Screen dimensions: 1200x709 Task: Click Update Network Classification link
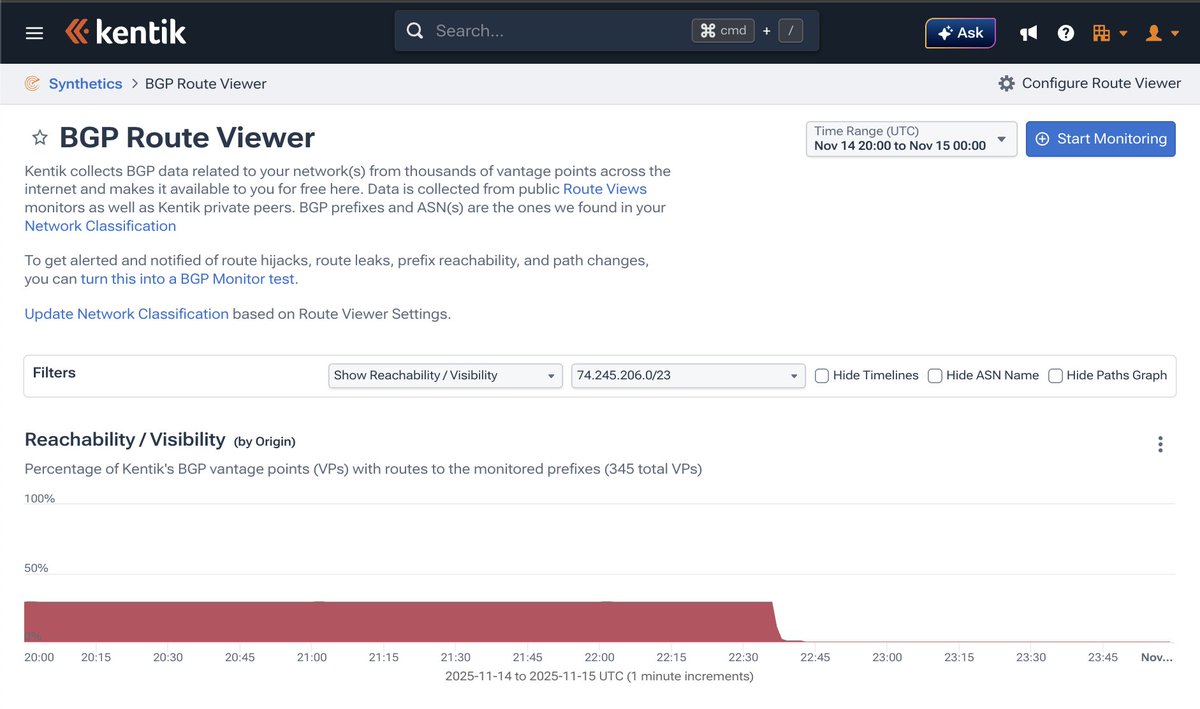127,314
